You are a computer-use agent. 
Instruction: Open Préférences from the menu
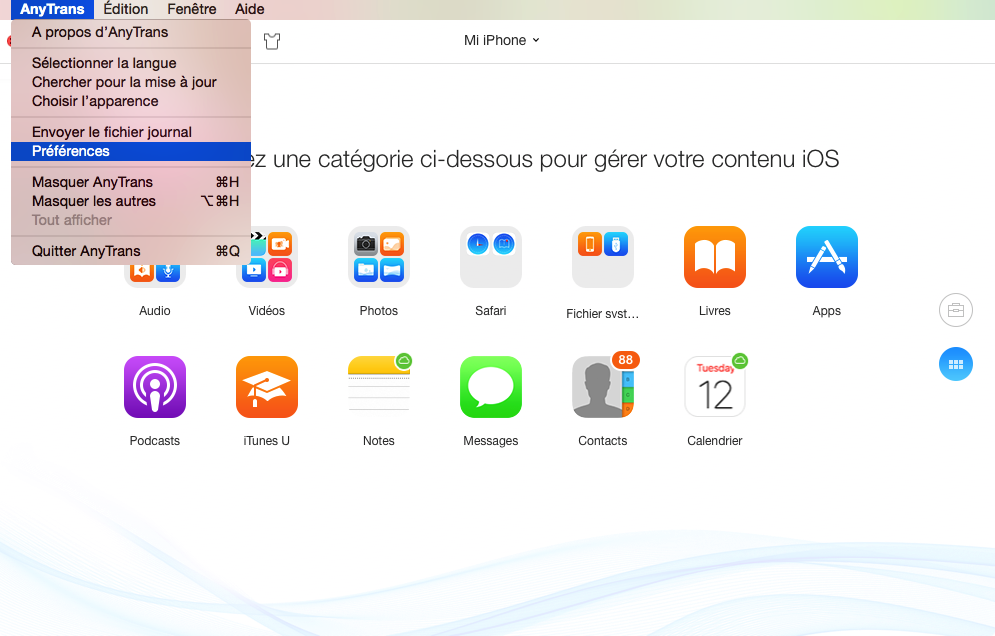coord(131,151)
